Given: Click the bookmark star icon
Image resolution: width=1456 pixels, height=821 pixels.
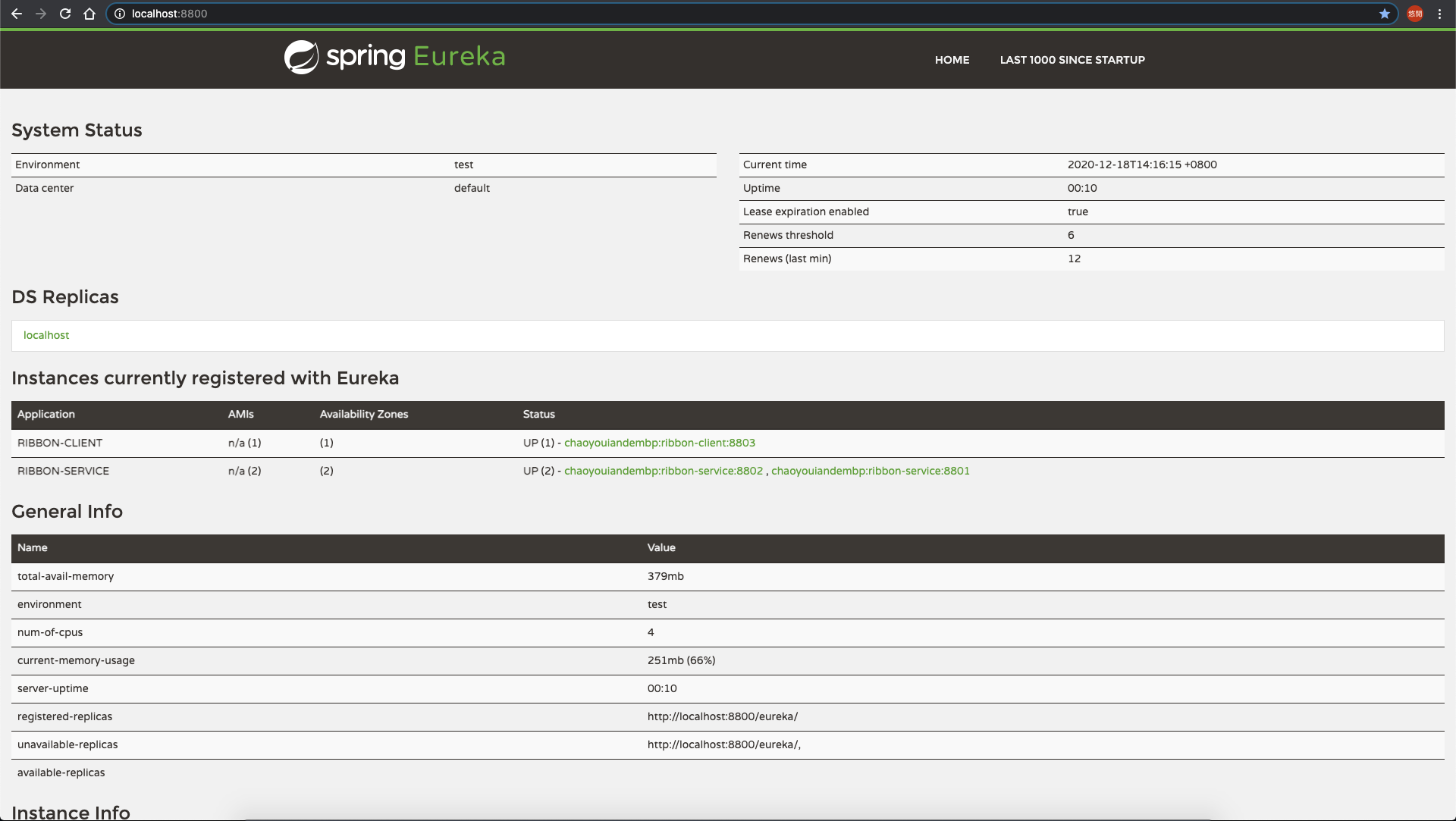Looking at the screenshot, I should 1385,14.
